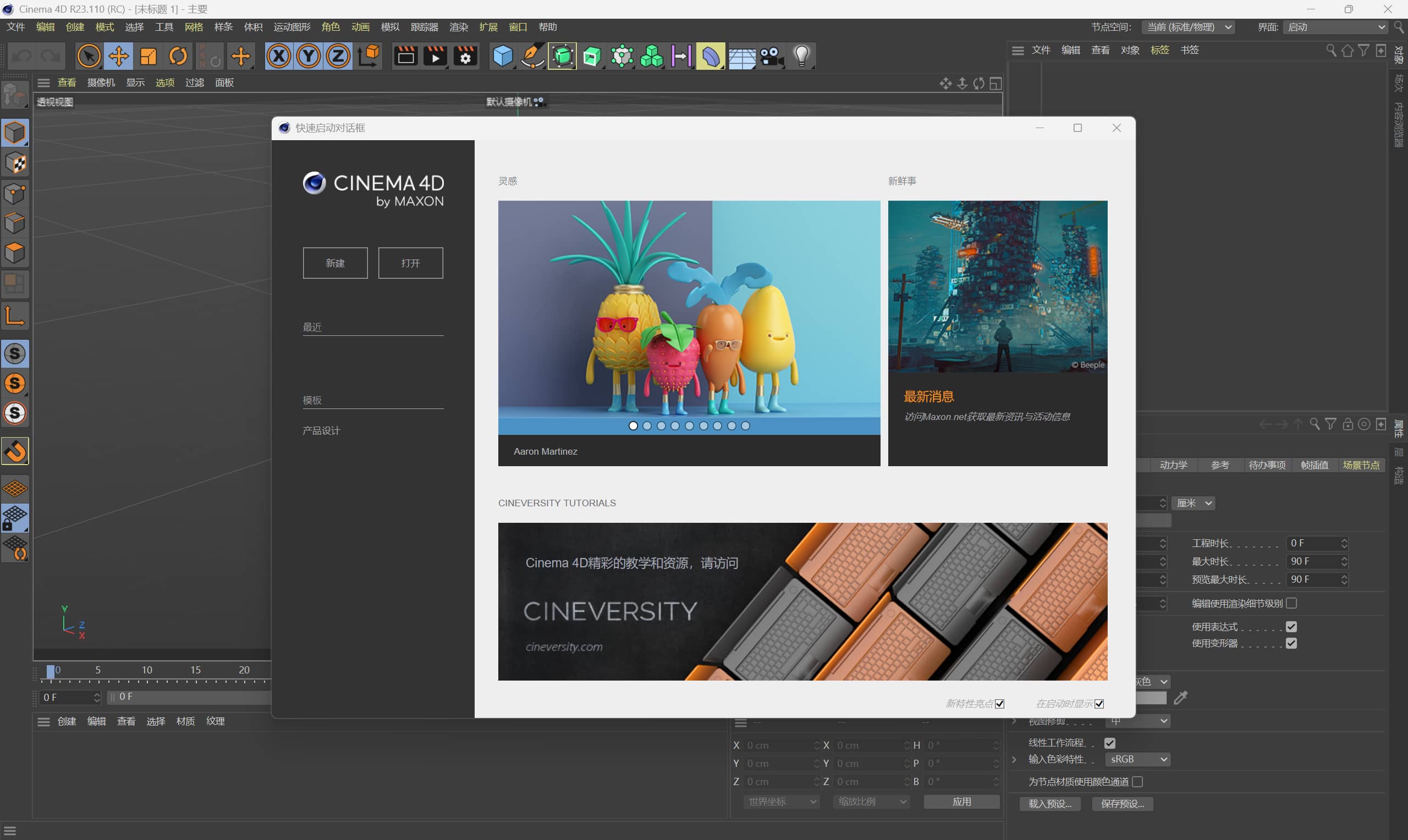Add a Floor environment object
This screenshot has width=1408, height=840.
coord(741,56)
